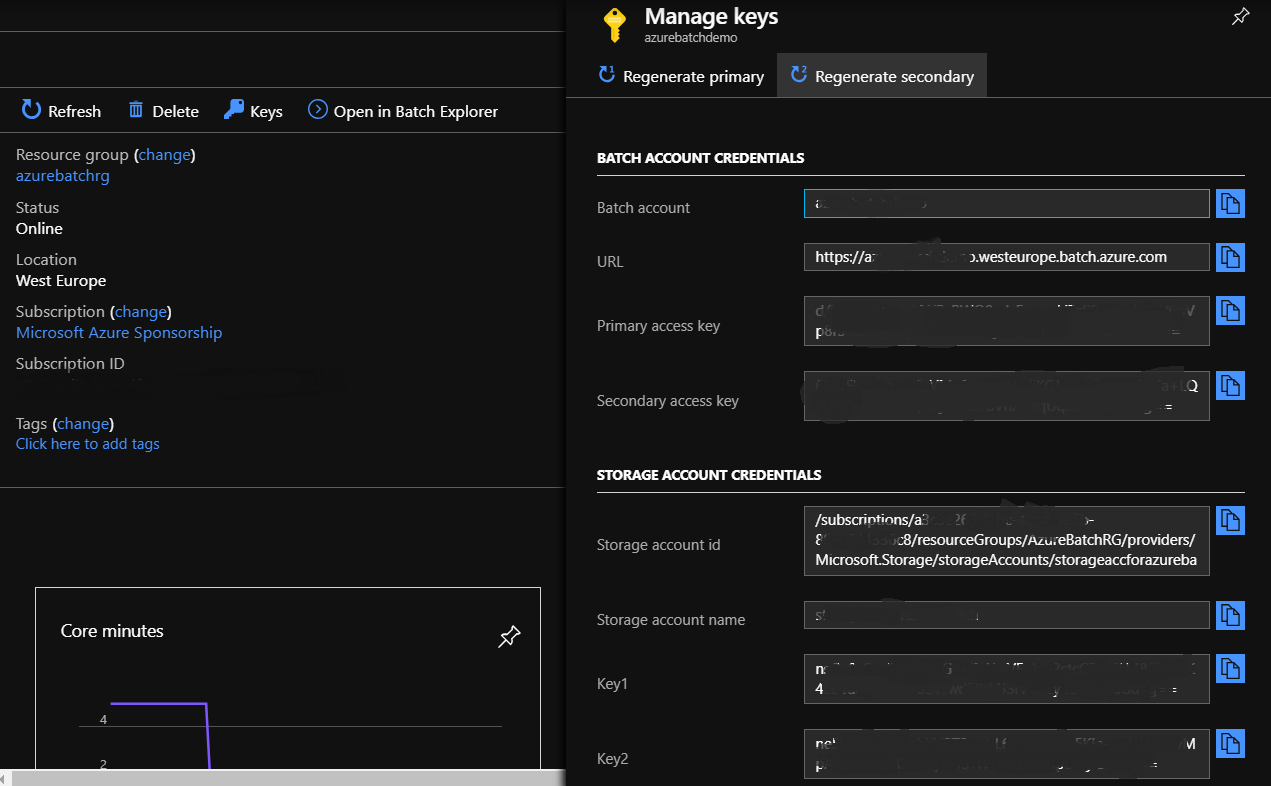
Task: Copy the batch URL
Action: pyautogui.click(x=1230, y=257)
